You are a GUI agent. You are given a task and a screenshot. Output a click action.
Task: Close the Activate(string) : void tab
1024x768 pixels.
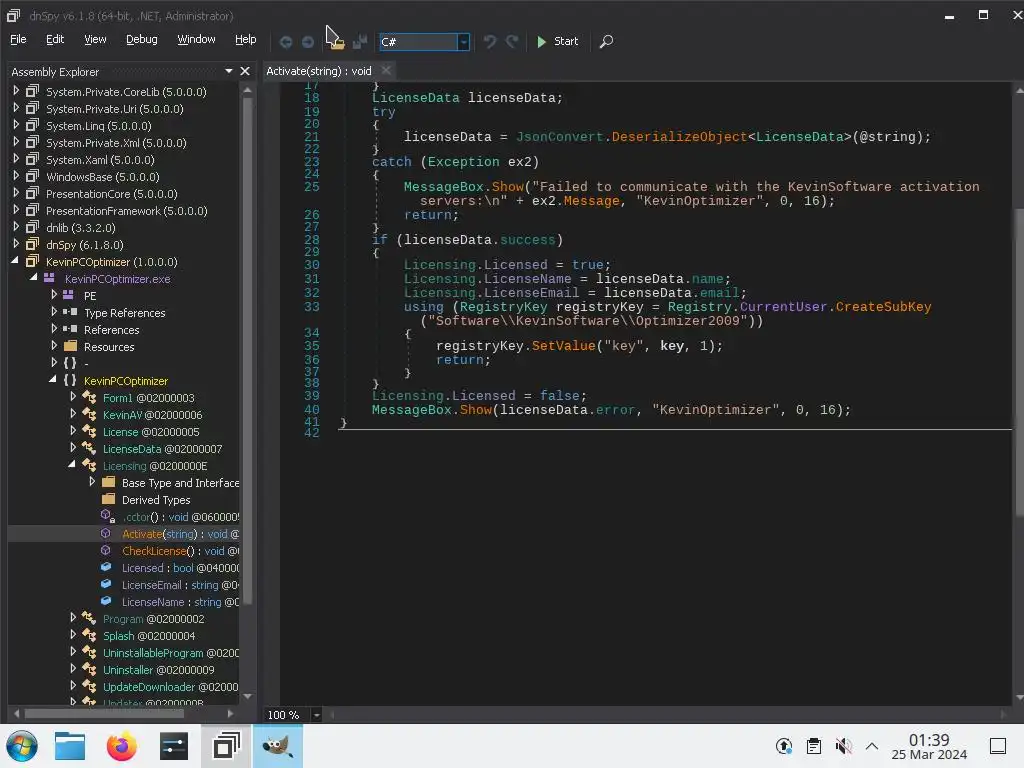pyautogui.click(x=386, y=70)
